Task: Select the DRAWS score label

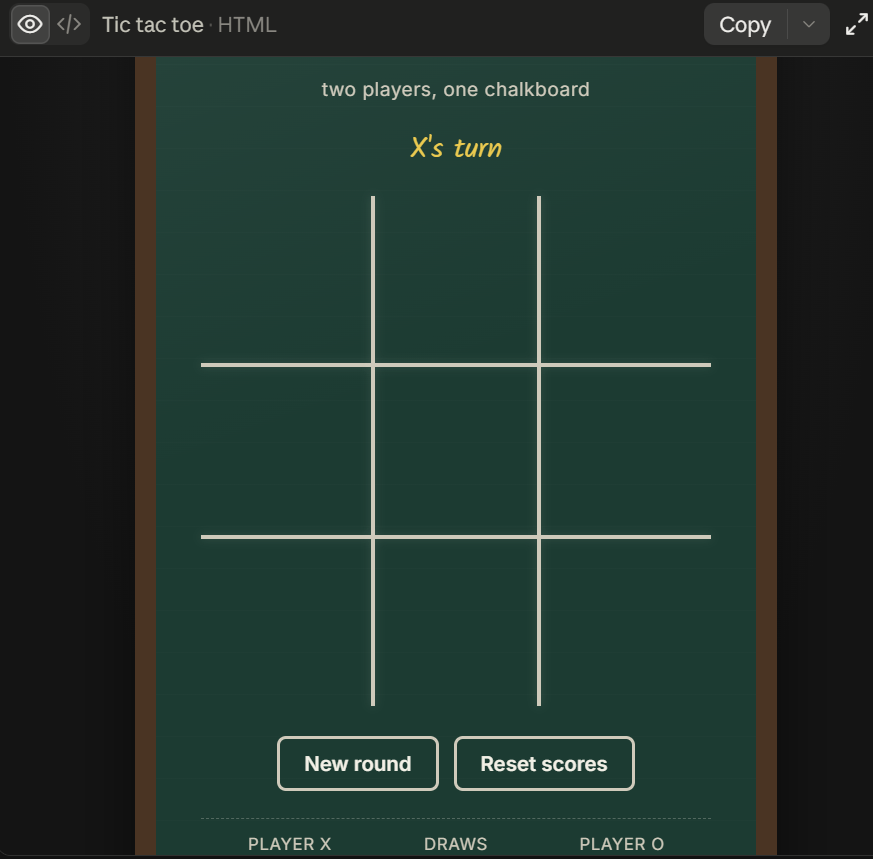Action: click(455, 844)
